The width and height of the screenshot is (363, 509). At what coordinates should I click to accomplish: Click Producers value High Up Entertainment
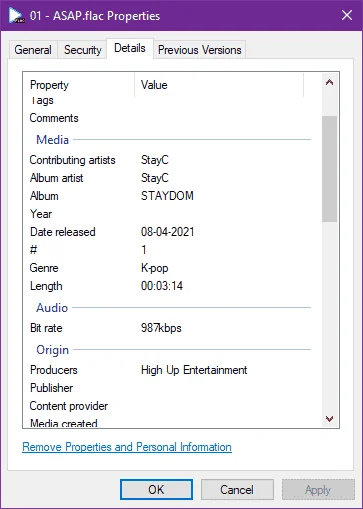pyautogui.click(x=194, y=370)
